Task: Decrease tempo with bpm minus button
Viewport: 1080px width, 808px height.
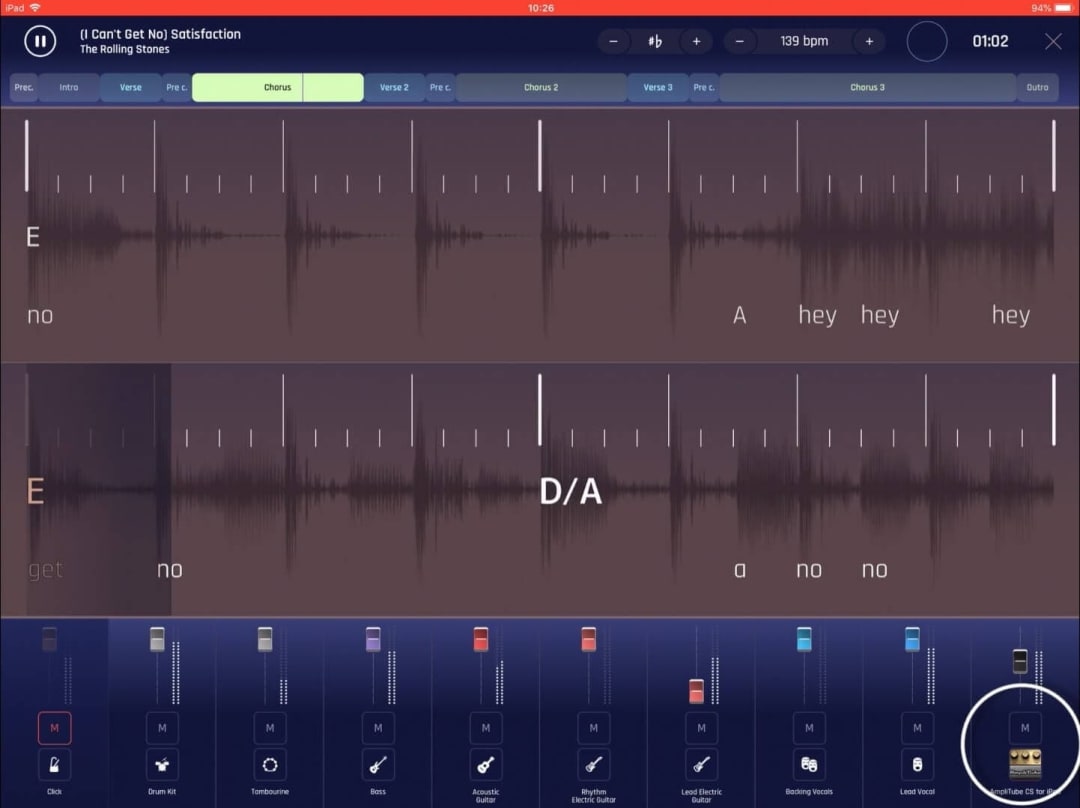Action: pos(739,41)
